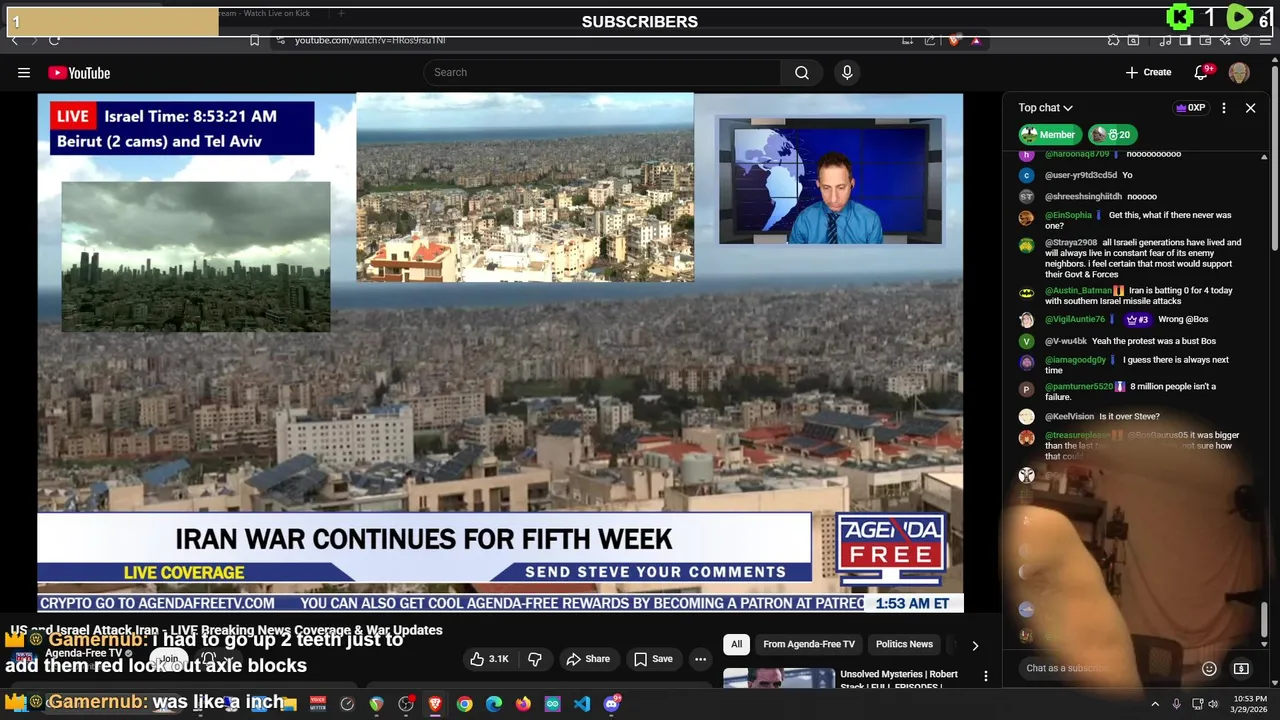Screen dimensions: 1280x720
Task: Open Brave Shields lion icon
Action: 954,40
